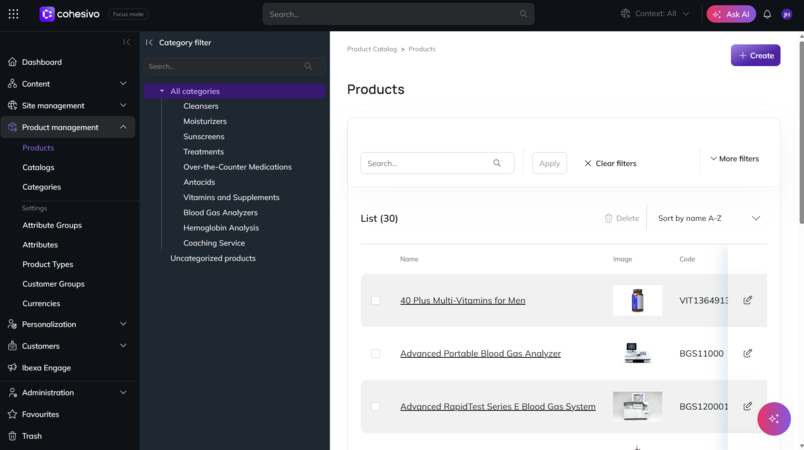This screenshot has width=804, height=450.
Task: Click the magnifier icon in top search bar
Action: tap(523, 14)
